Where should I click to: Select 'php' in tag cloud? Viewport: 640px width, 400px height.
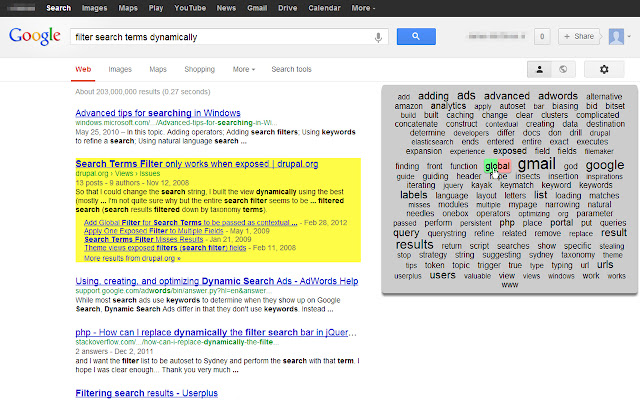click(507, 223)
